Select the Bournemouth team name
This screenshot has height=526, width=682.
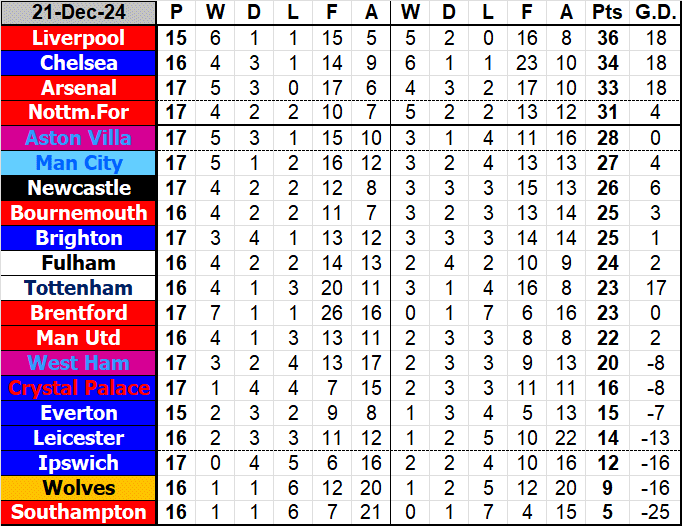[x=79, y=213]
